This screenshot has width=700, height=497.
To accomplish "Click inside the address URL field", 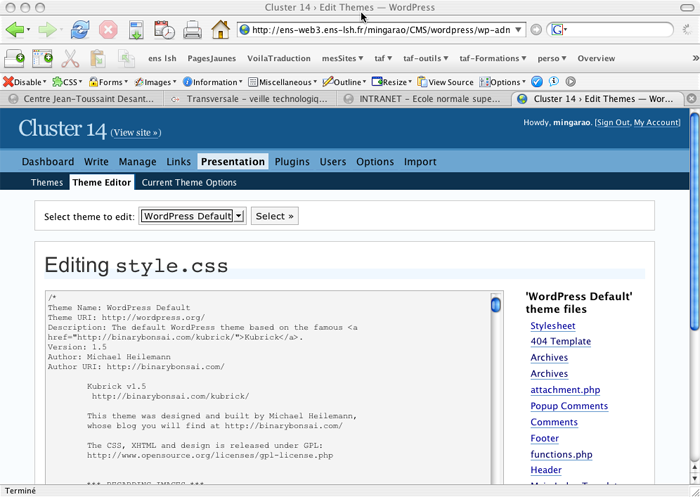I will [380, 30].
